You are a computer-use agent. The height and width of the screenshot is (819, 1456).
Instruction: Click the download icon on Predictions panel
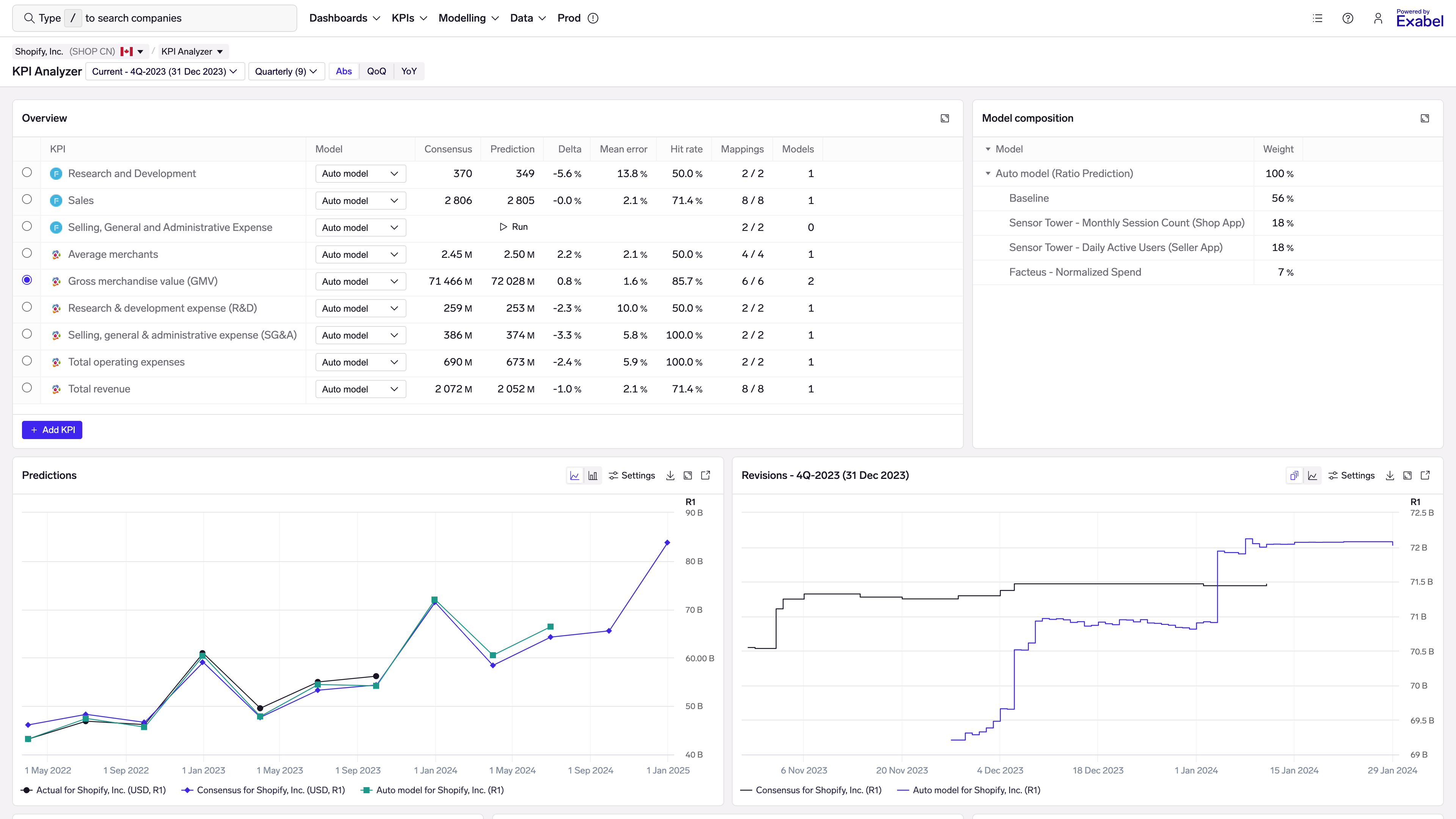(670, 475)
